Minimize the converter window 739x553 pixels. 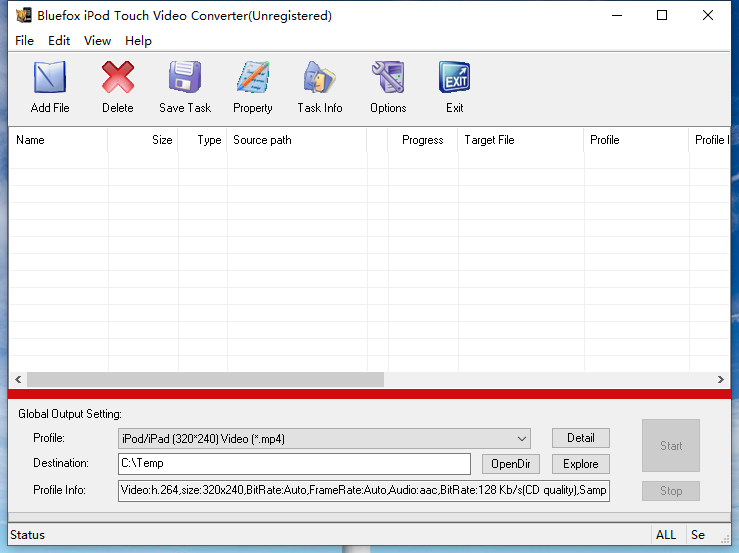click(617, 15)
